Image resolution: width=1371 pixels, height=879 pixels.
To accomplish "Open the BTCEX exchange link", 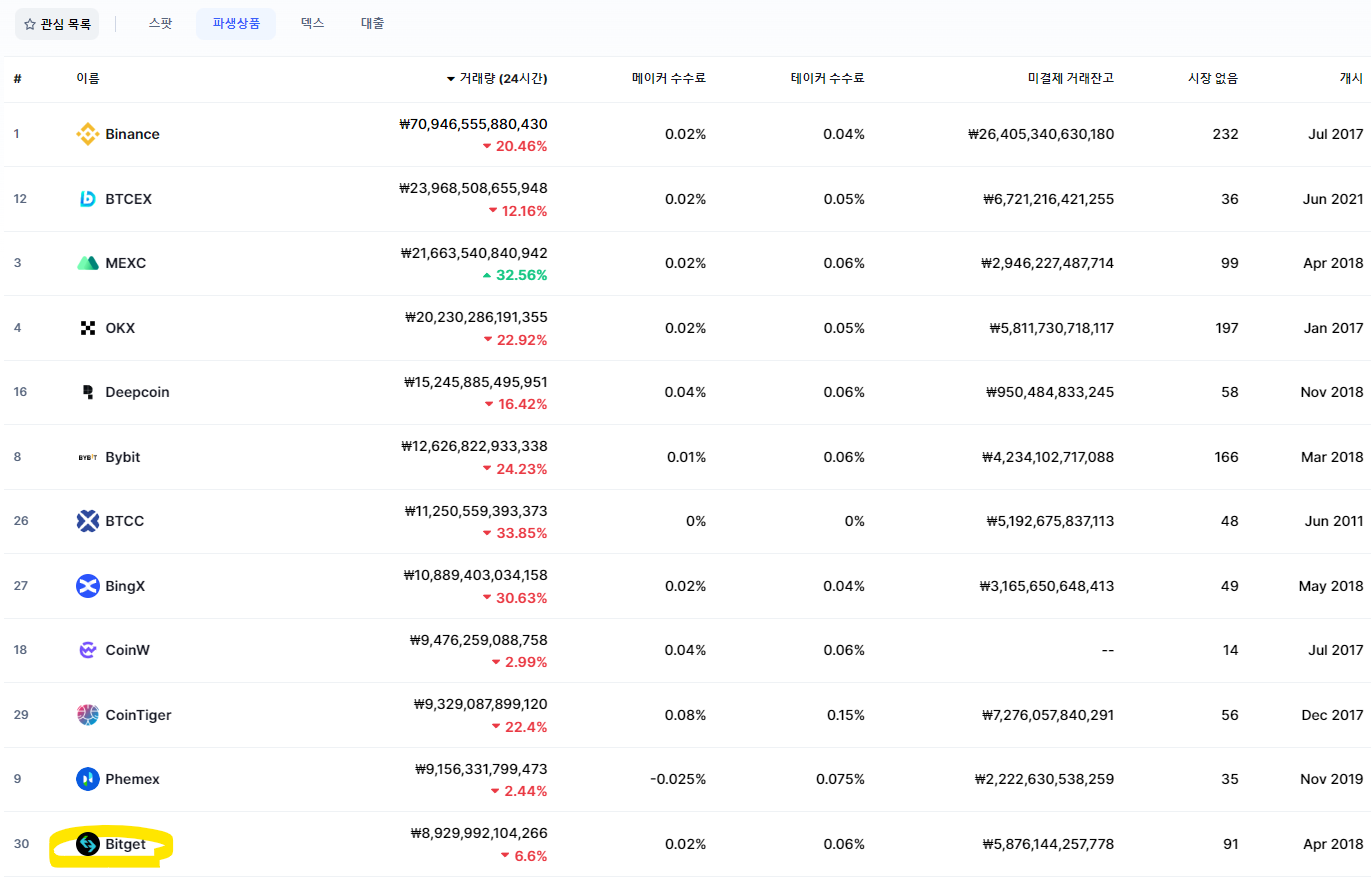I will click(129, 199).
